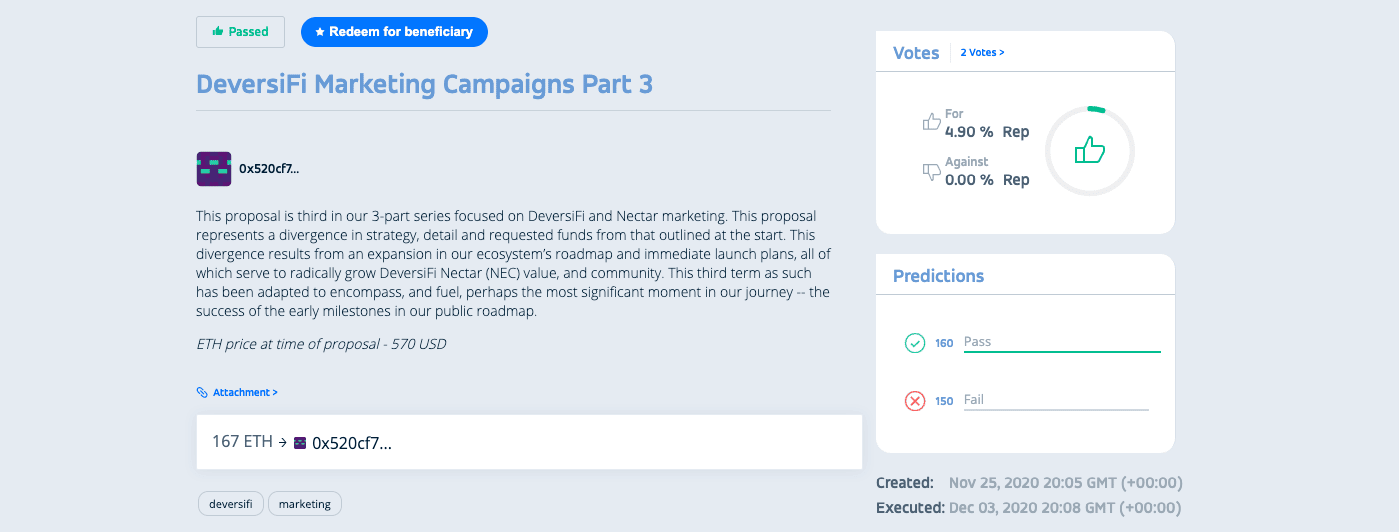Expand the Attachment link
1399x532 pixels.
point(245,393)
